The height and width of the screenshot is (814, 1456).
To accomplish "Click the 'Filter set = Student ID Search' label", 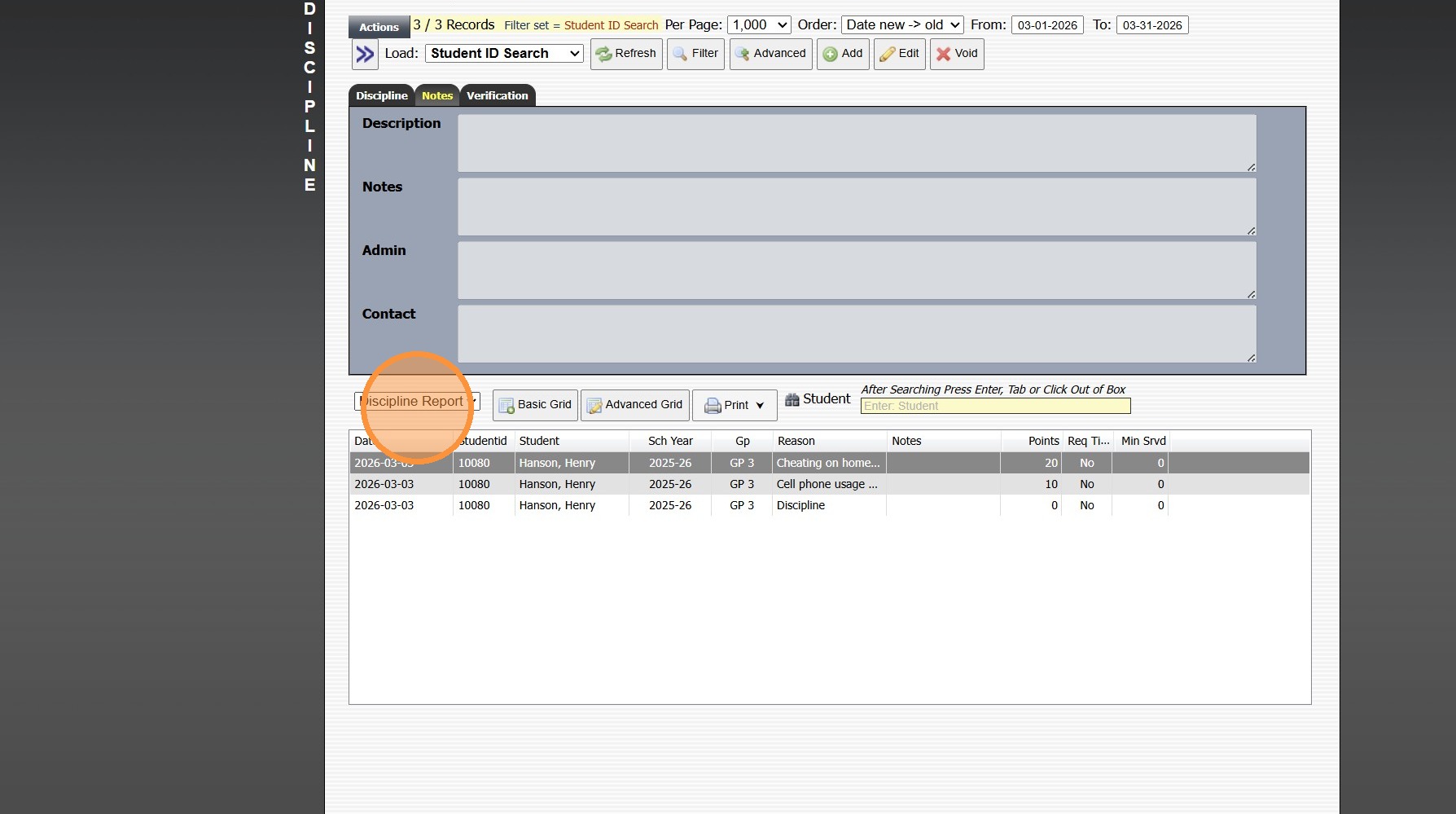I will (581, 25).
